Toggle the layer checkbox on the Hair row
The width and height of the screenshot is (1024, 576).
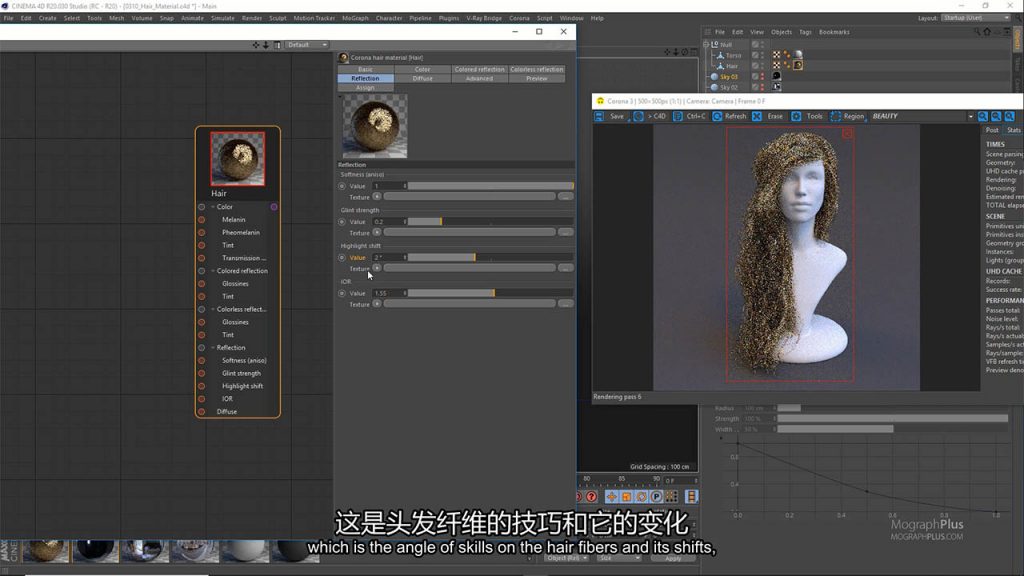tap(755, 66)
